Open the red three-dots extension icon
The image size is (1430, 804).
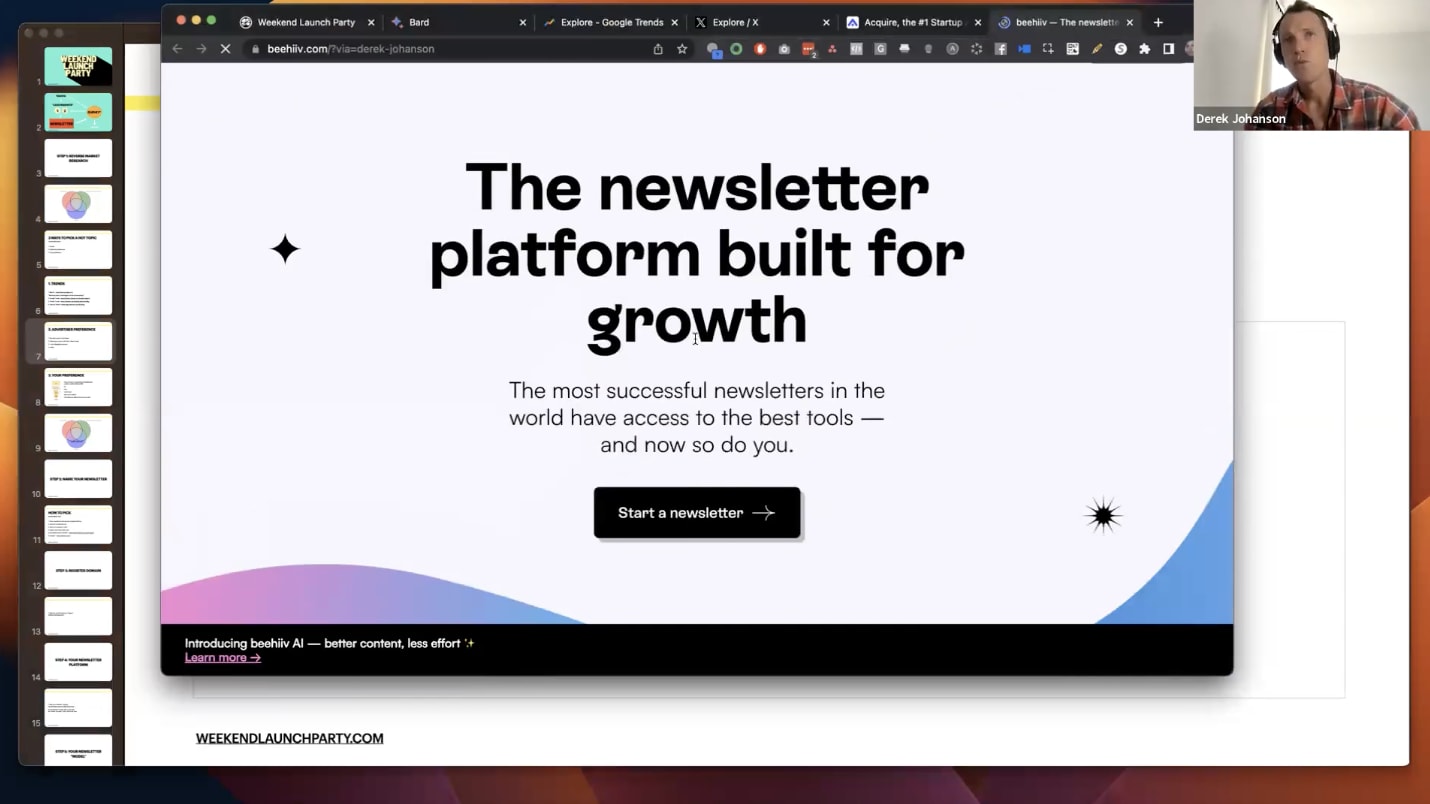(832, 49)
